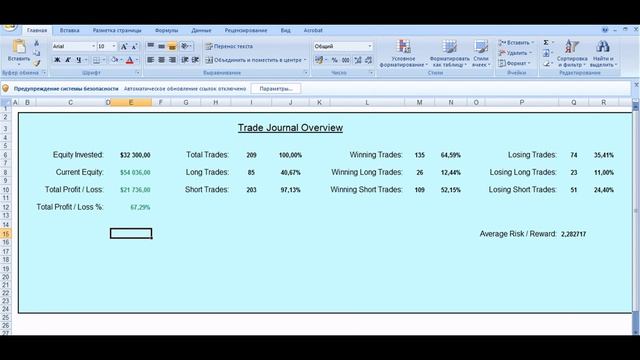
Task: Open text orientation options
Action: pos(186,46)
